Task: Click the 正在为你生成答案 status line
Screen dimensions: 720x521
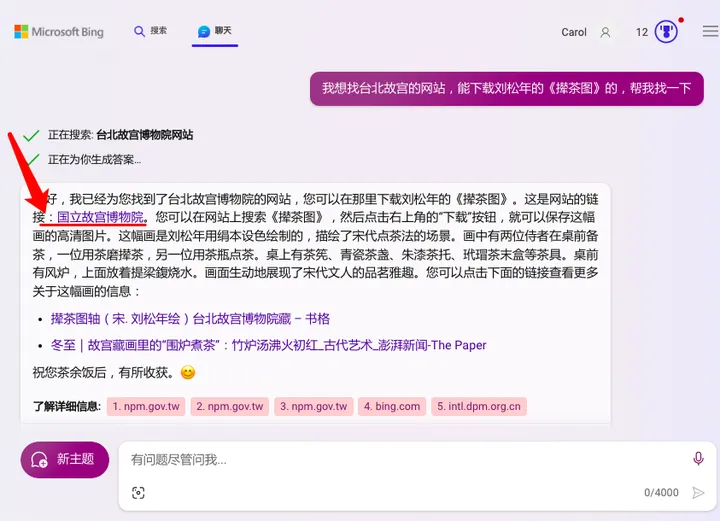Action: point(94,160)
